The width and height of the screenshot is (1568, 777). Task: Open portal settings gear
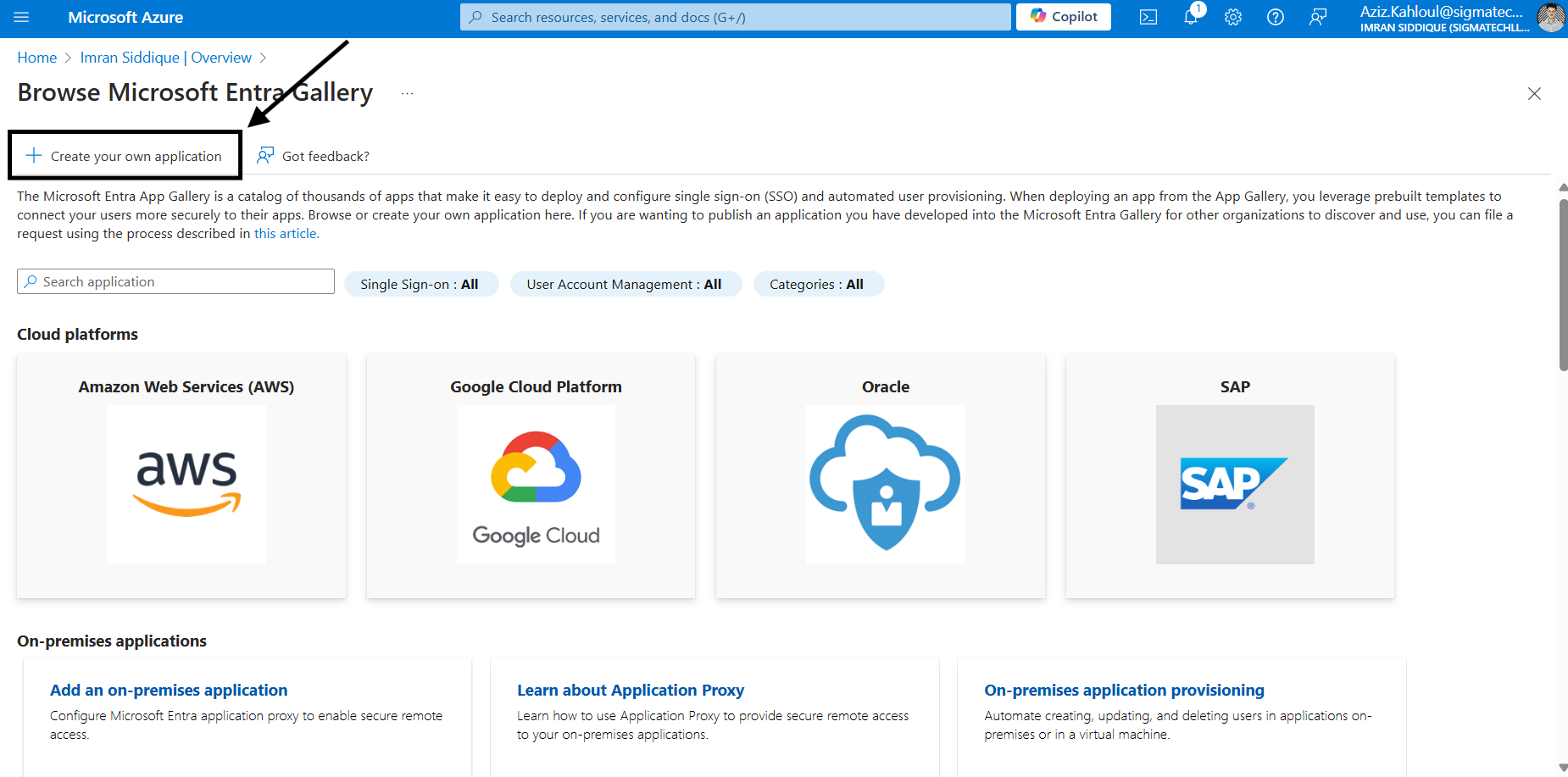coord(1233,17)
